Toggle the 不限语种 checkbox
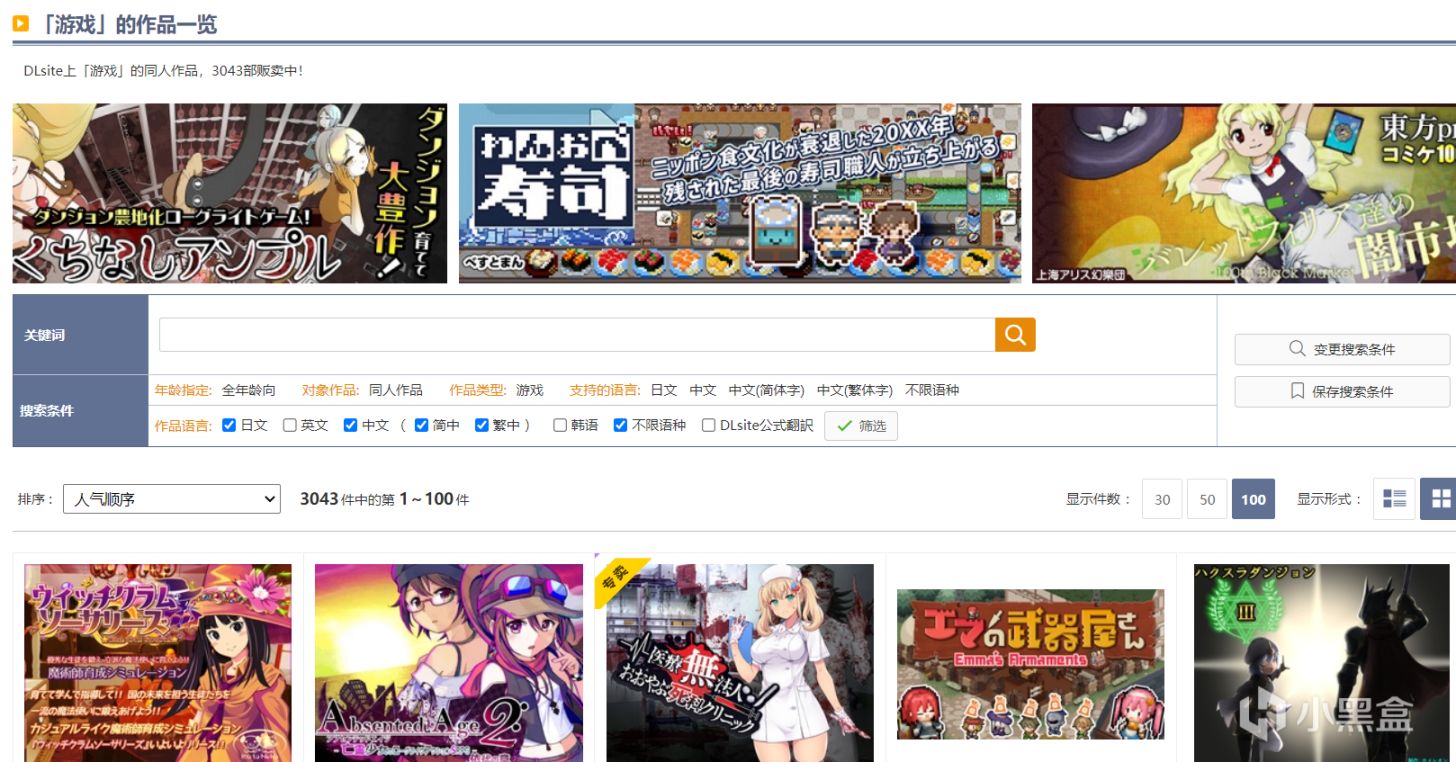The height and width of the screenshot is (762, 1456). (x=620, y=425)
